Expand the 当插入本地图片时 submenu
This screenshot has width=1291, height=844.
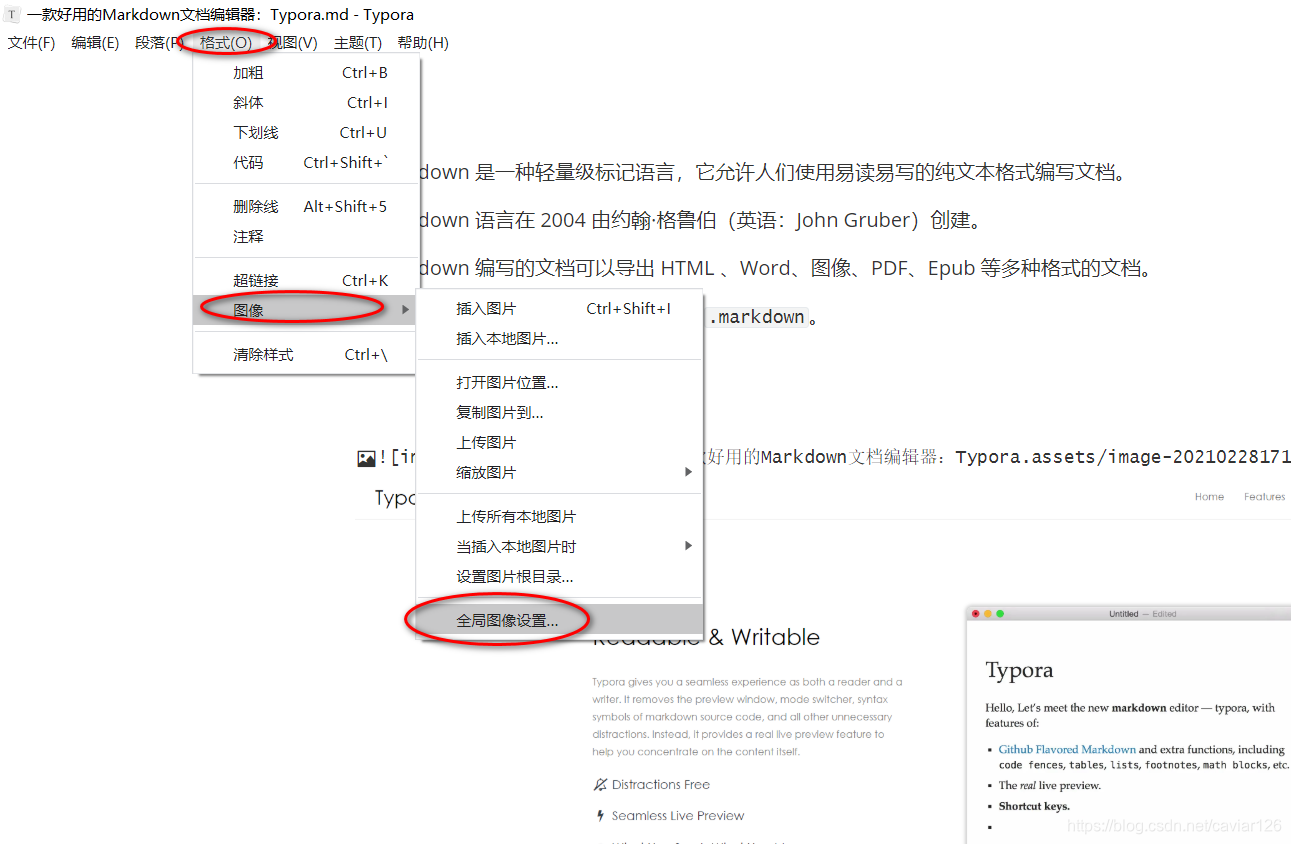[560, 547]
